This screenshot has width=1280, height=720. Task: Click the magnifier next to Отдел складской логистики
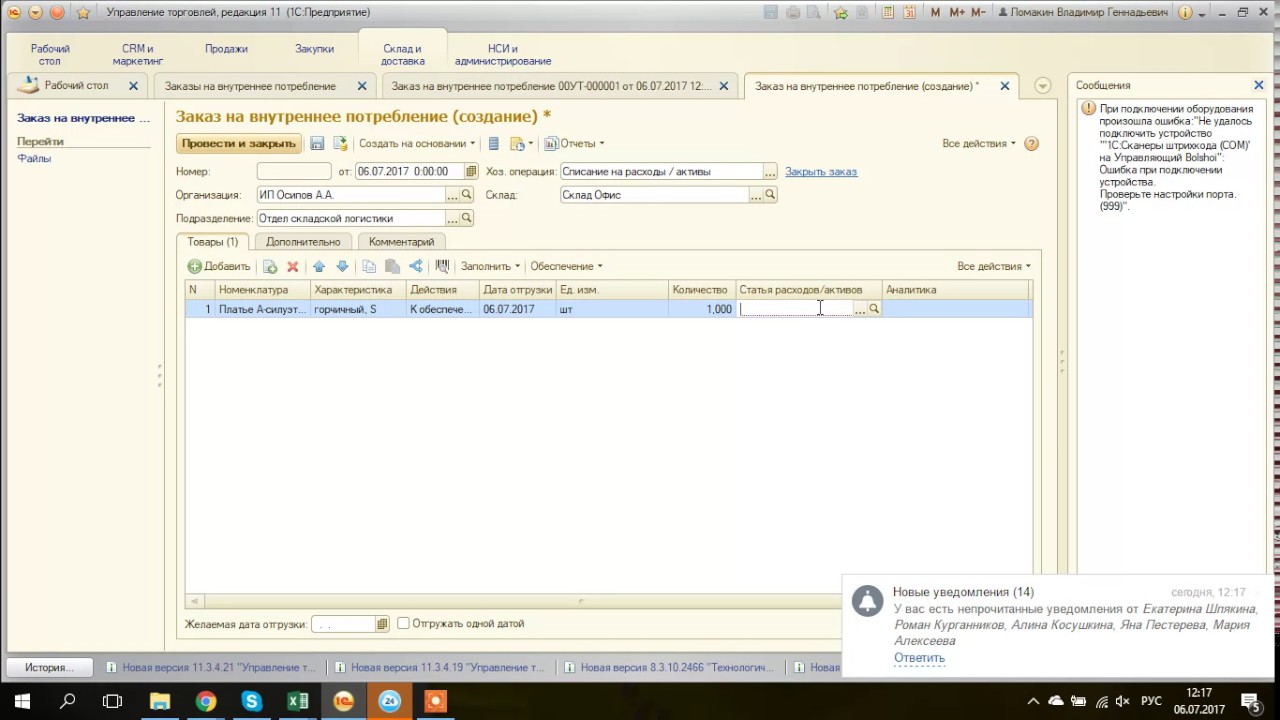tap(466, 218)
